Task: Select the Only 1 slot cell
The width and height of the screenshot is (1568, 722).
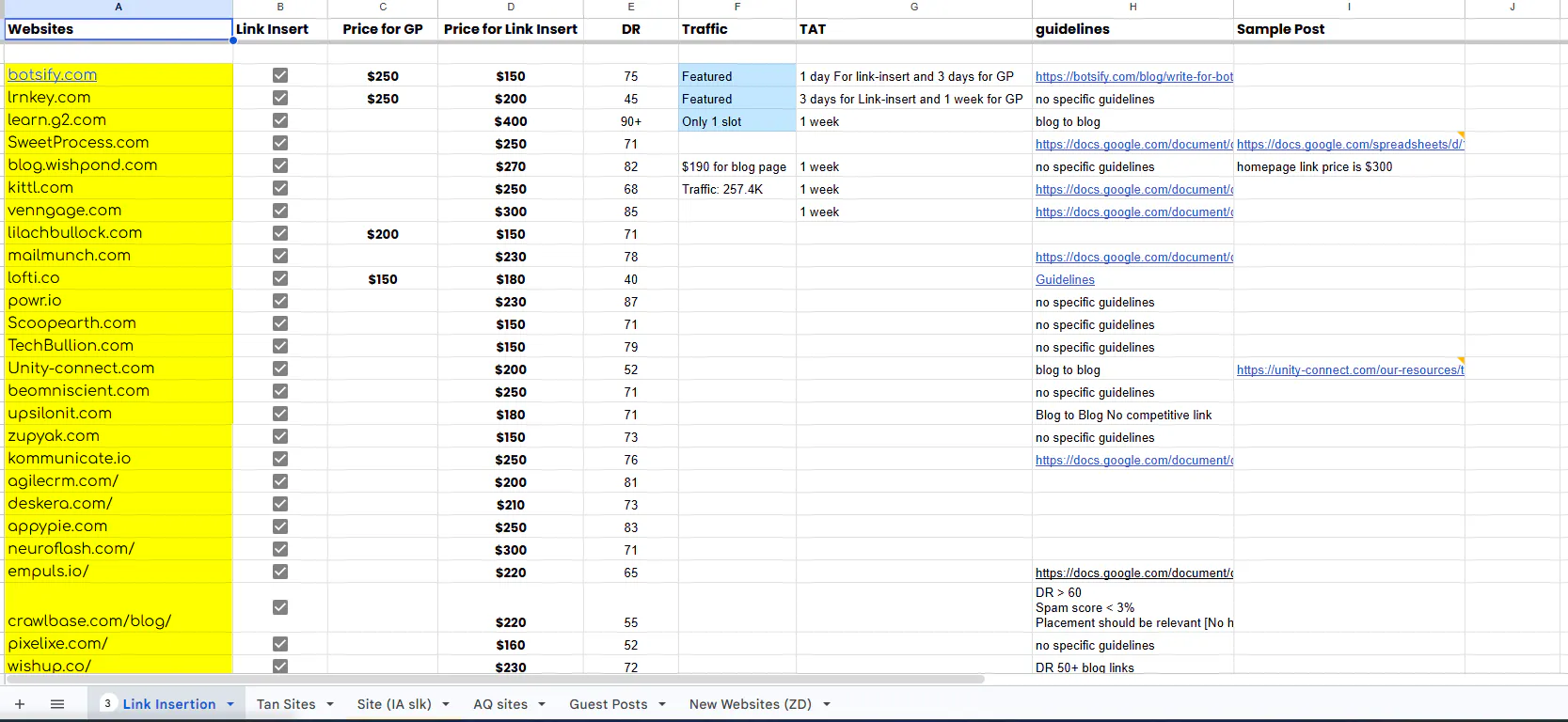Action: pyautogui.click(x=737, y=121)
